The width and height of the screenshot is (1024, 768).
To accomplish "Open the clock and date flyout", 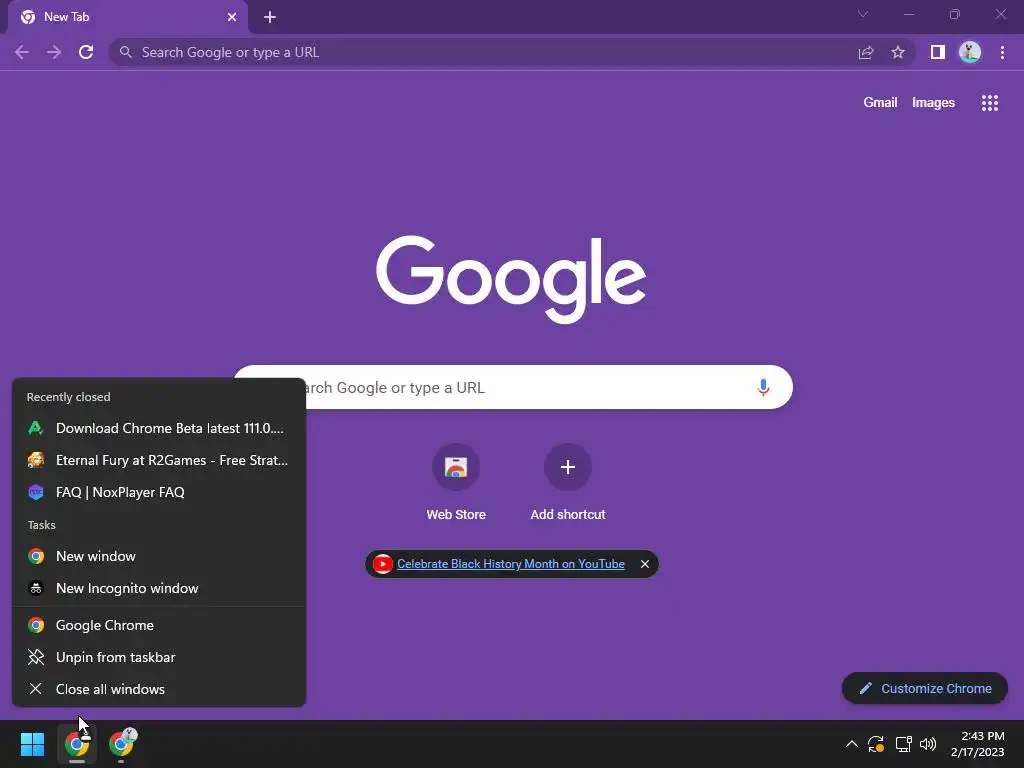I will coord(978,744).
